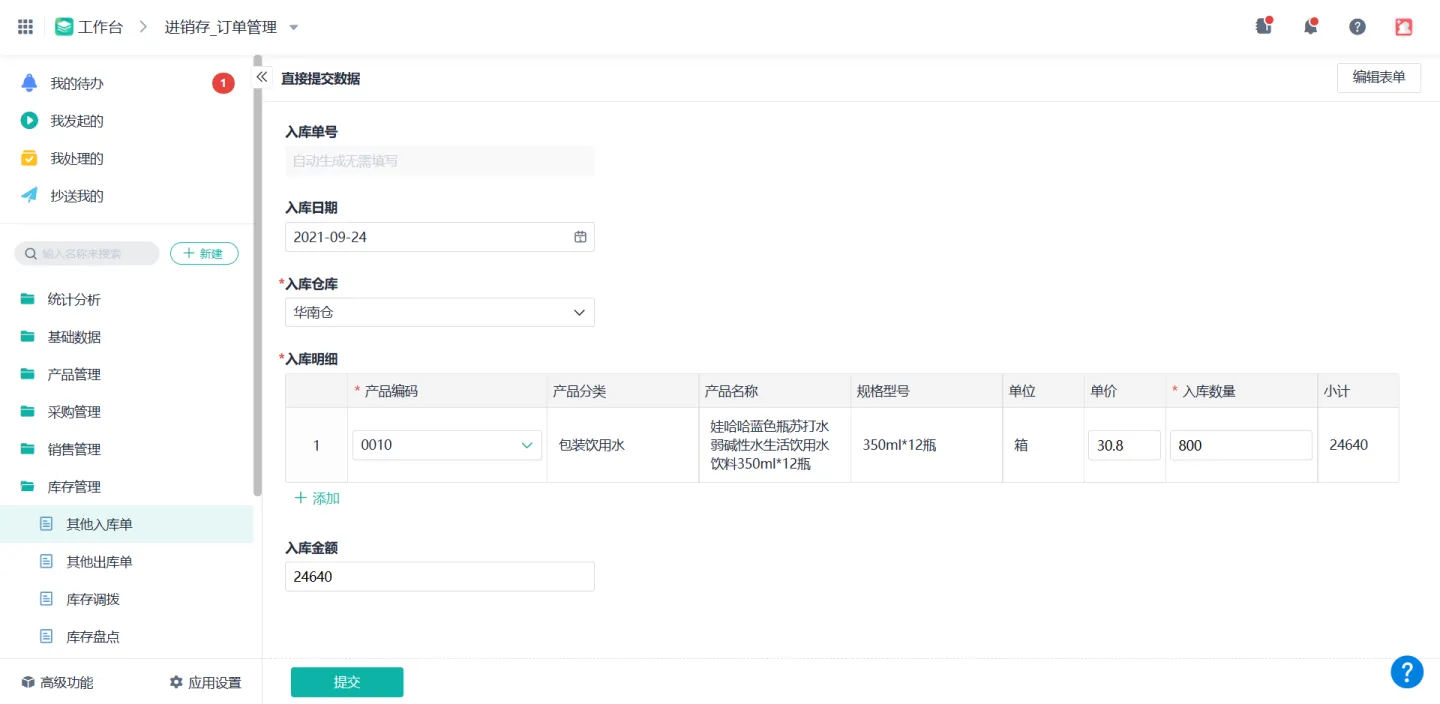Expand the 统计分析 folder
The image size is (1440, 704).
point(126,299)
